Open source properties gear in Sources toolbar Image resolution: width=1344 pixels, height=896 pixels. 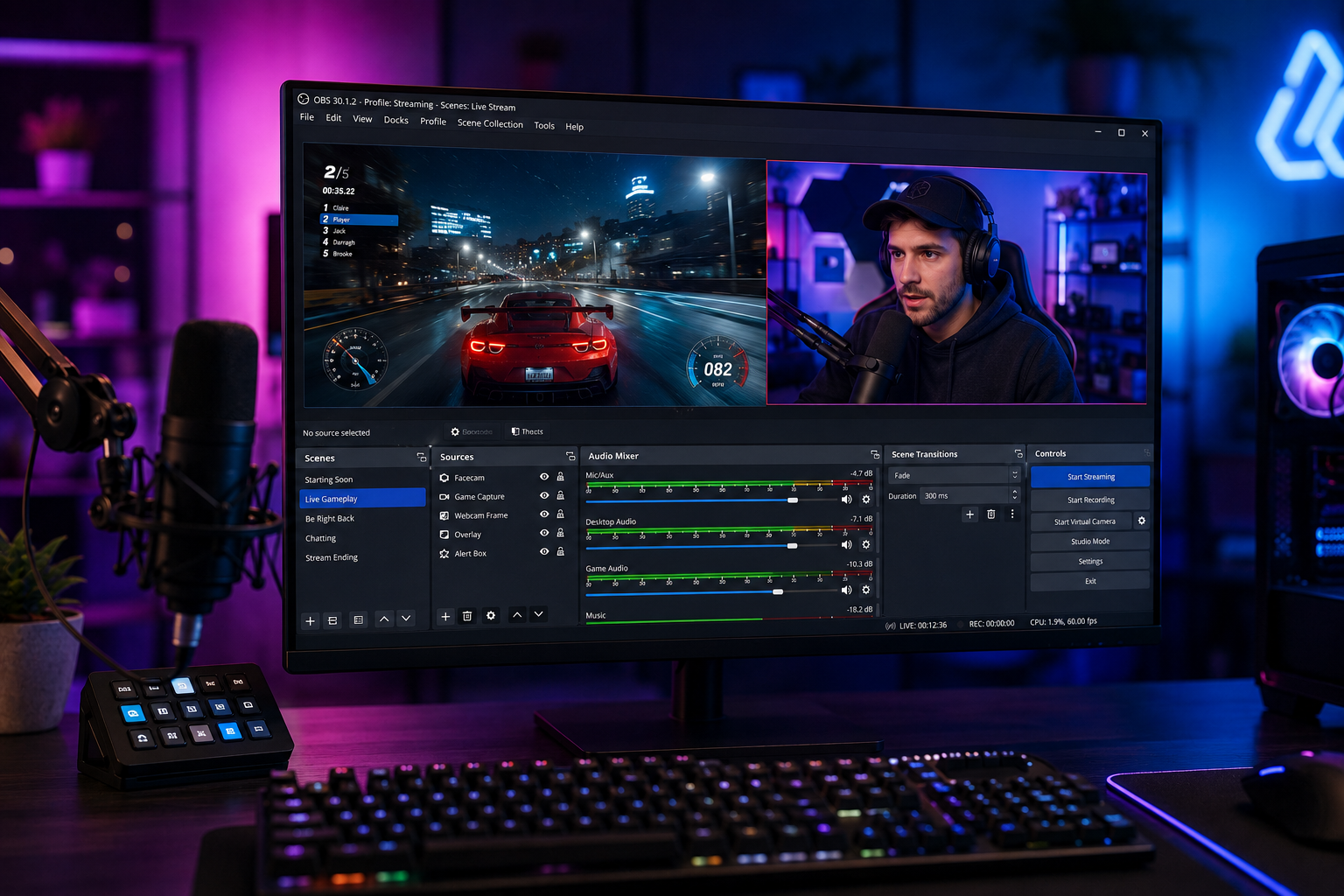coord(491,615)
